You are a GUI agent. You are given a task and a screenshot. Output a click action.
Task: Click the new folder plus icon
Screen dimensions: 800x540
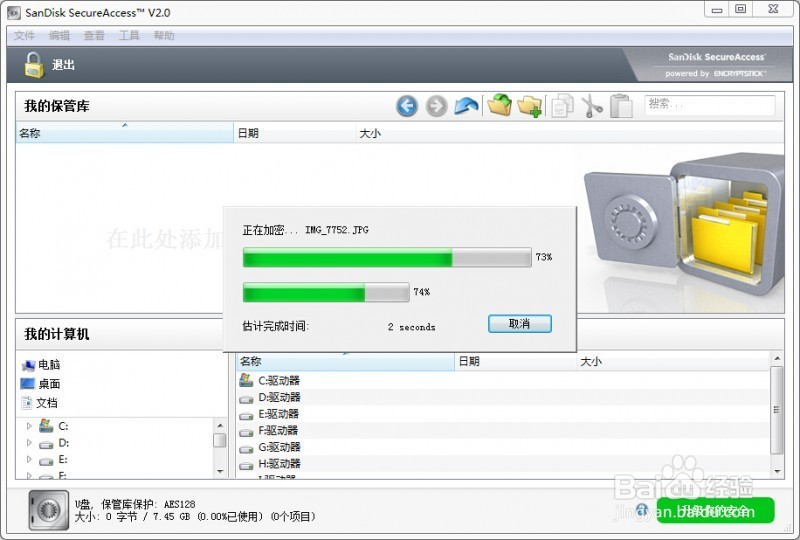[x=530, y=106]
